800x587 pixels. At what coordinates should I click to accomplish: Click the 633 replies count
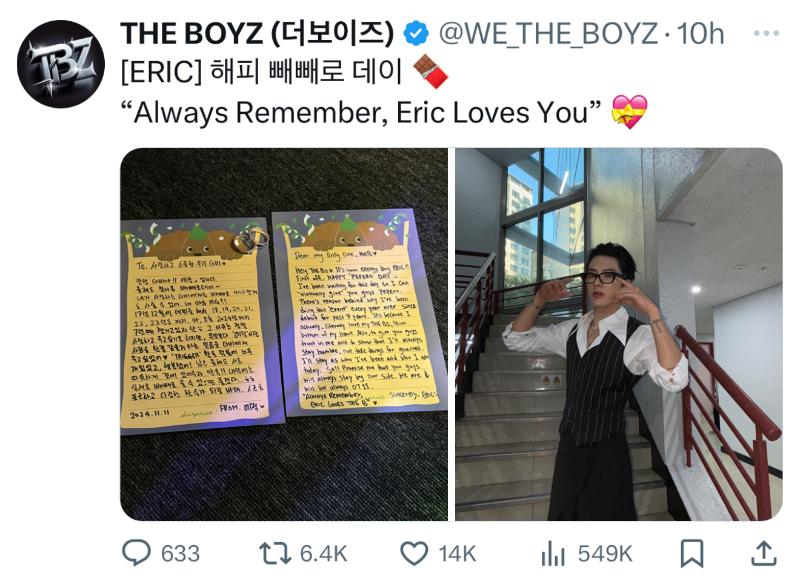tap(181, 554)
